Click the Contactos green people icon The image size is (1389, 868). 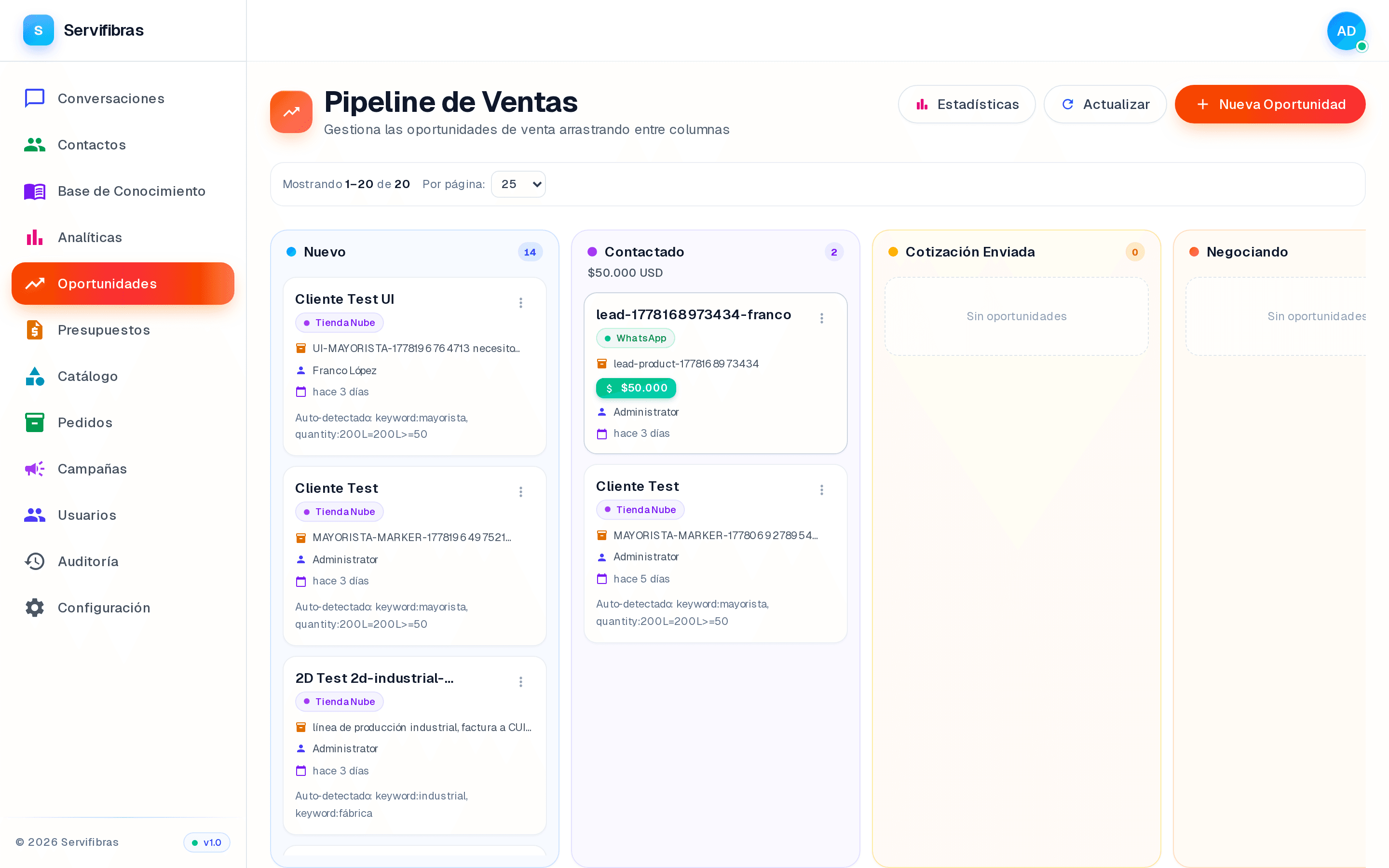coord(35,145)
